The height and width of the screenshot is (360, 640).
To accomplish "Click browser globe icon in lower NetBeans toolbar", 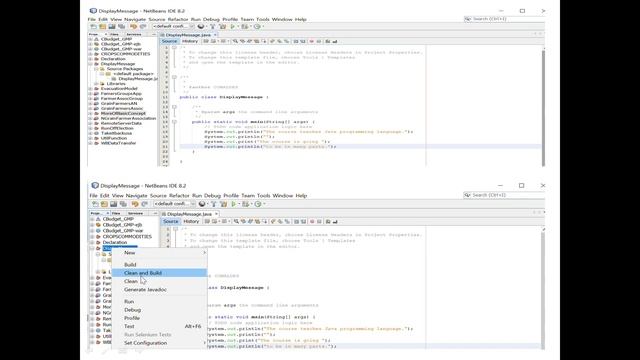I will 202,204.
